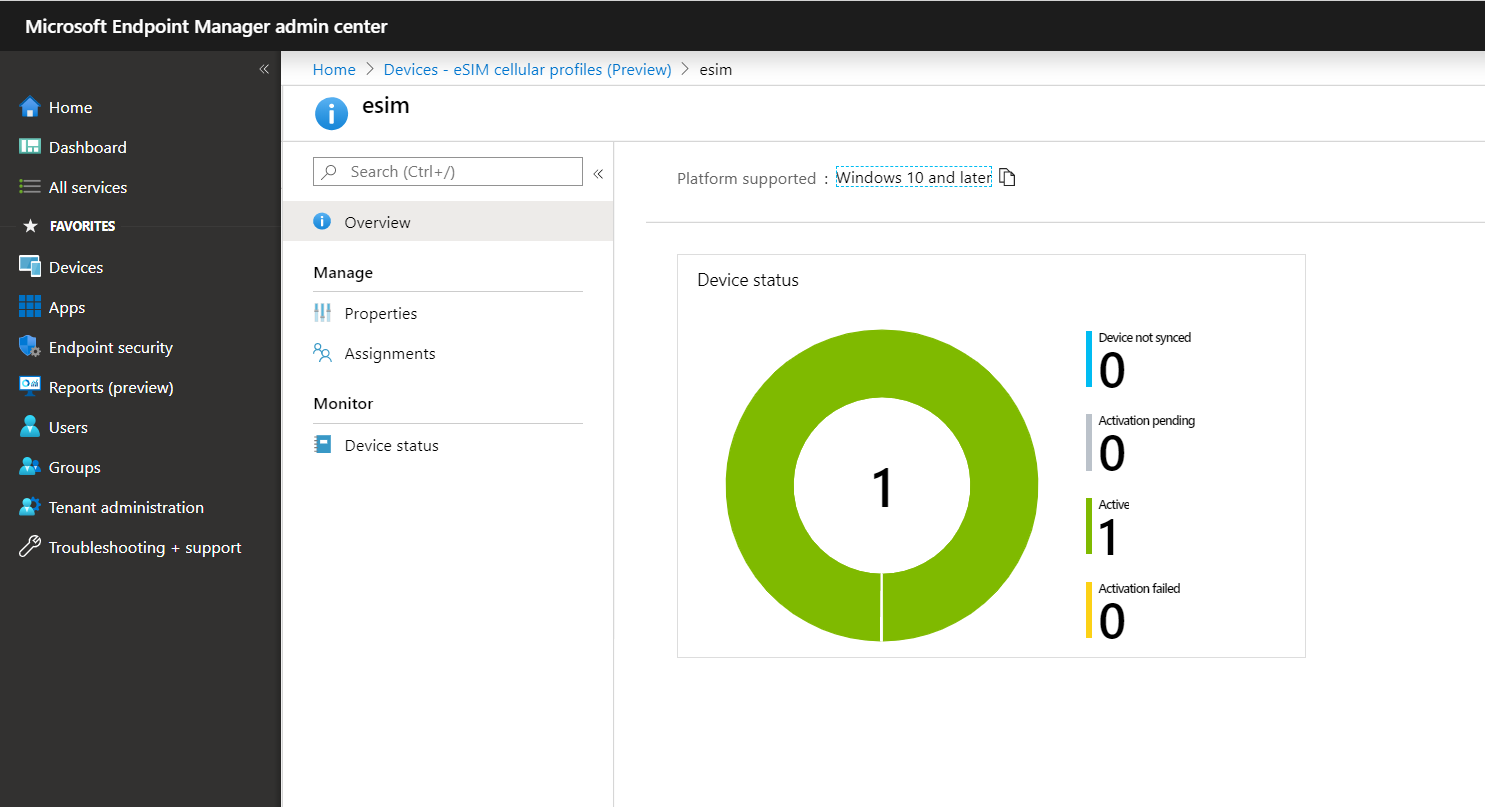The image size is (1485, 807).
Task: Open Users from the navigation pane
Action: pos(68,427)
